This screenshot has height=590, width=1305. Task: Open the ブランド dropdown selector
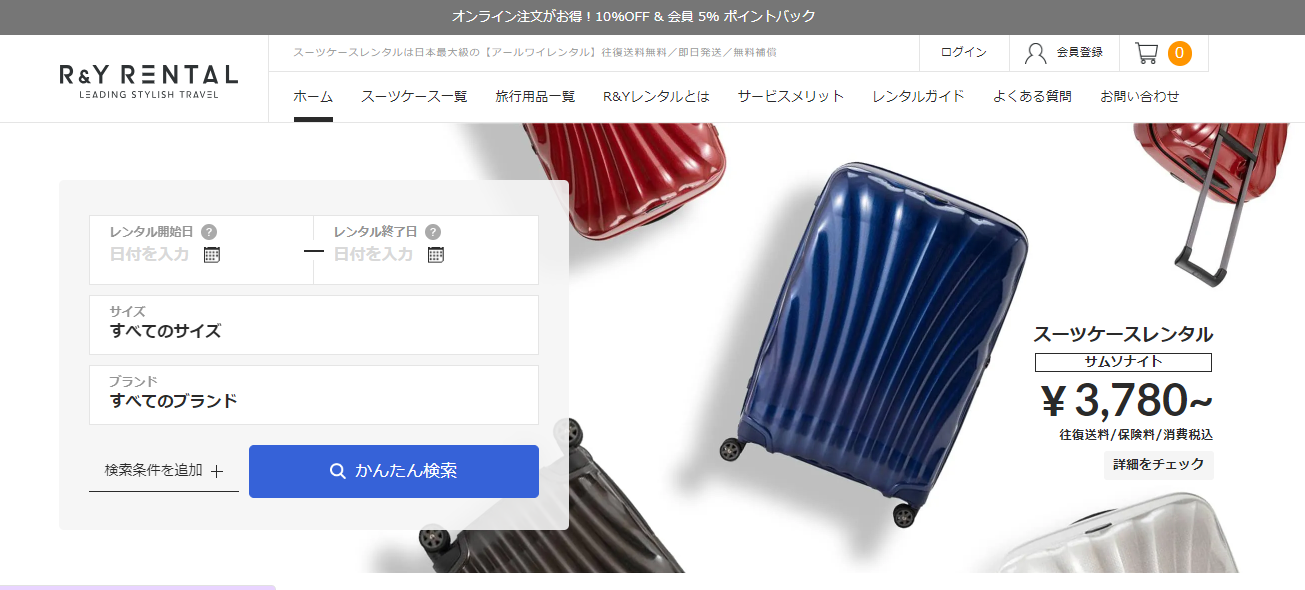coord(314,395)
